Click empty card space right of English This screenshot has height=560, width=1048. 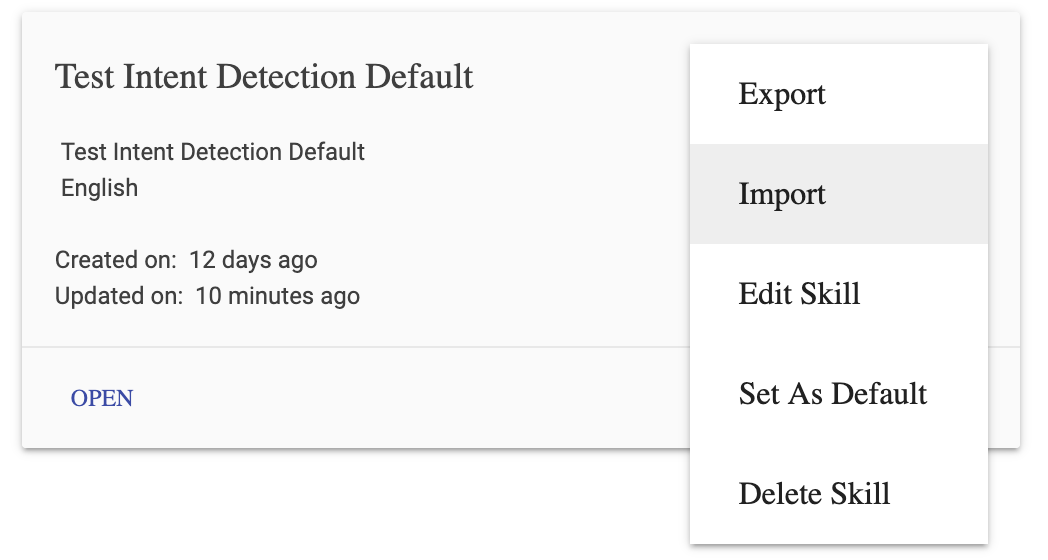click(x=400, y=188)
